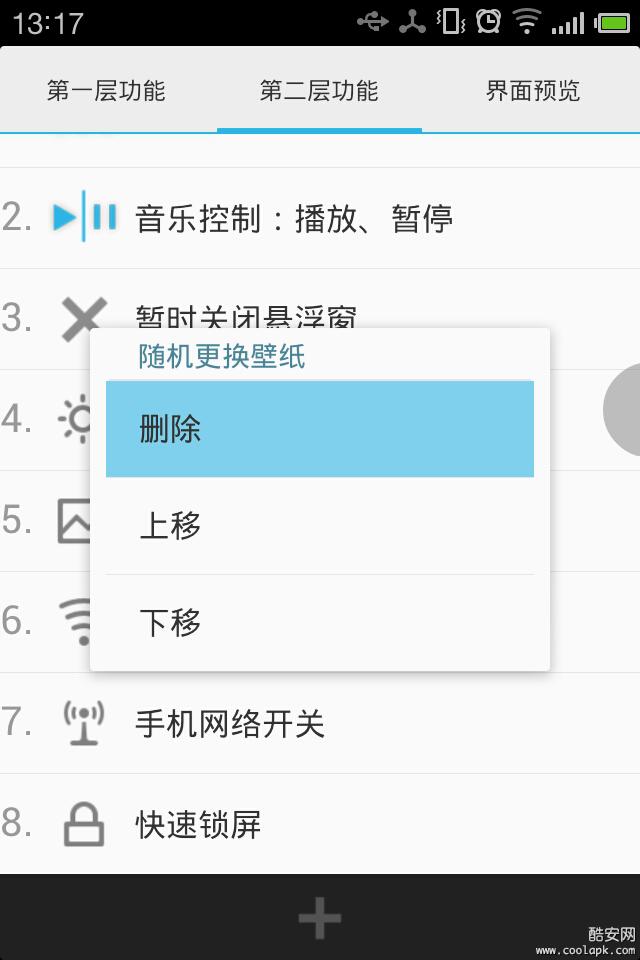This screenshot has height=960, width=640.
Task: Switch to the 第一层功能 tab
Action: coord(106,91)
